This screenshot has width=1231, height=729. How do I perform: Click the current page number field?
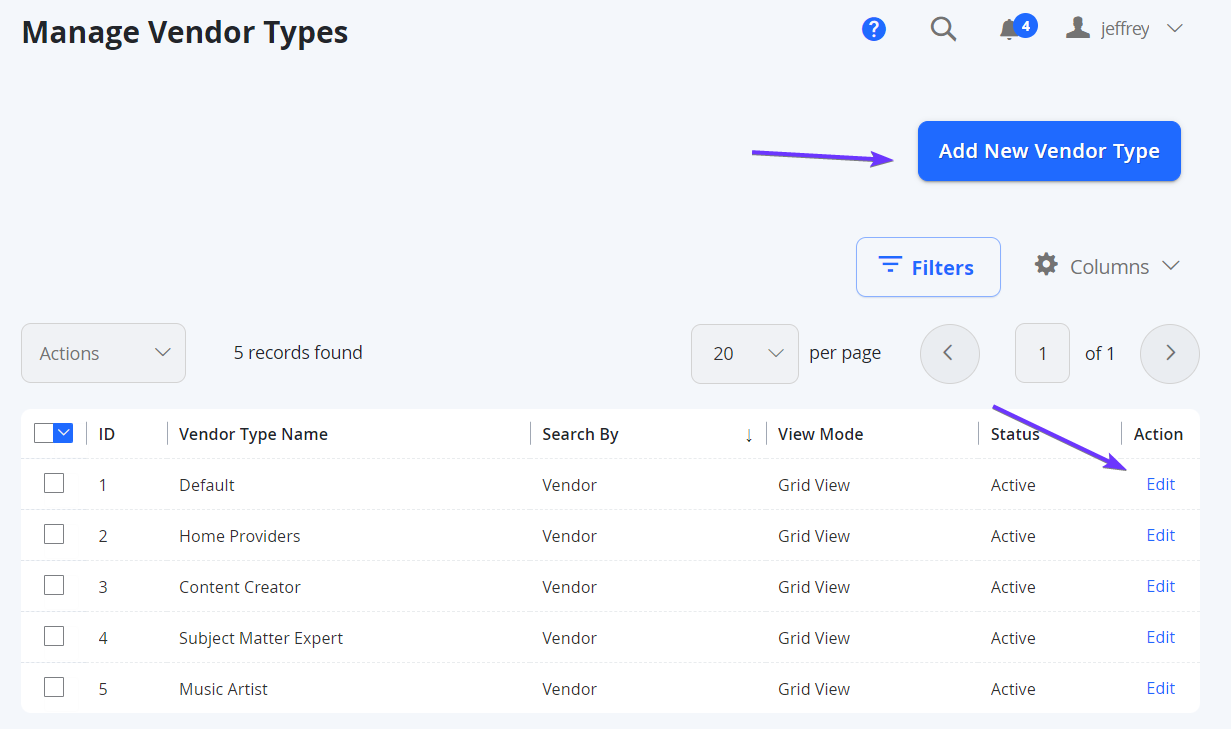click(x=1042, y=354)
